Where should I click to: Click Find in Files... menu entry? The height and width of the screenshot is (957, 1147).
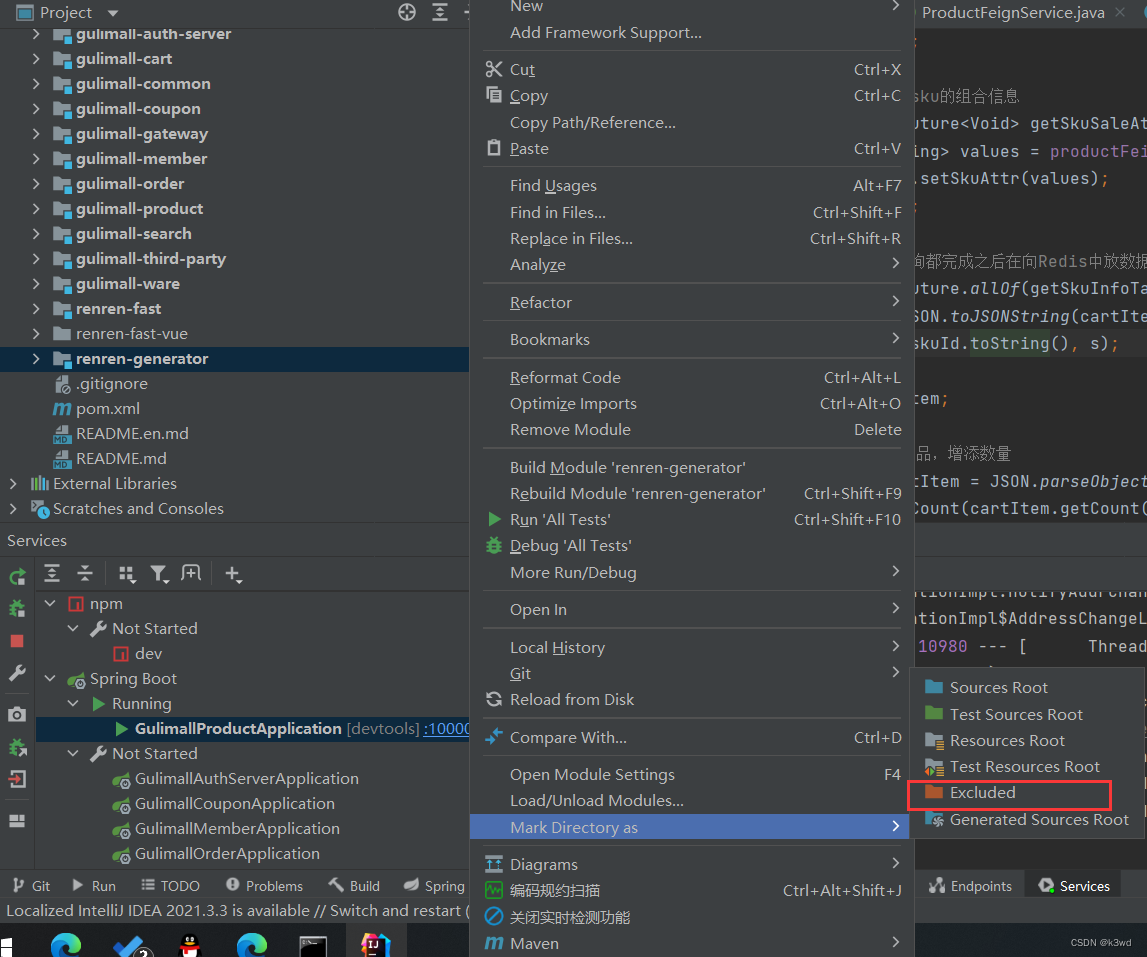(692, 213)
